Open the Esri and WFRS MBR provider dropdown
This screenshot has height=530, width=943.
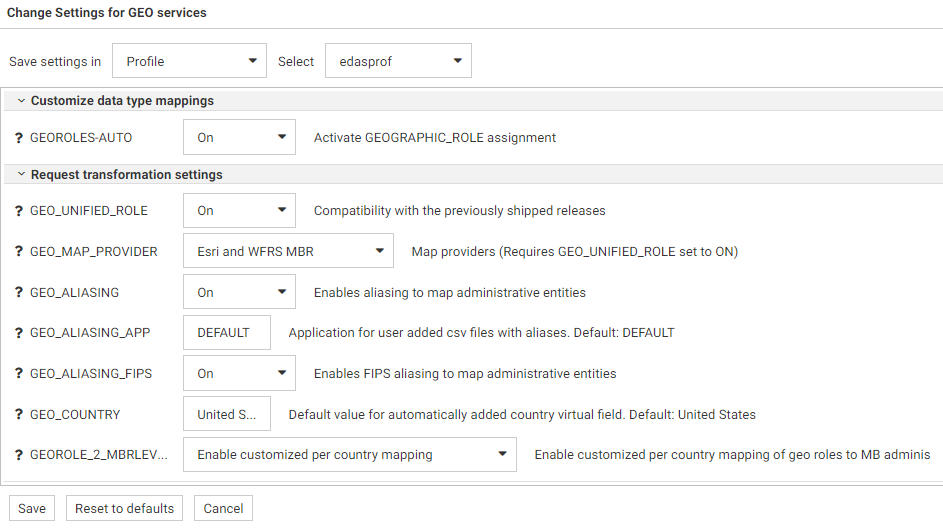pos(288,252)
